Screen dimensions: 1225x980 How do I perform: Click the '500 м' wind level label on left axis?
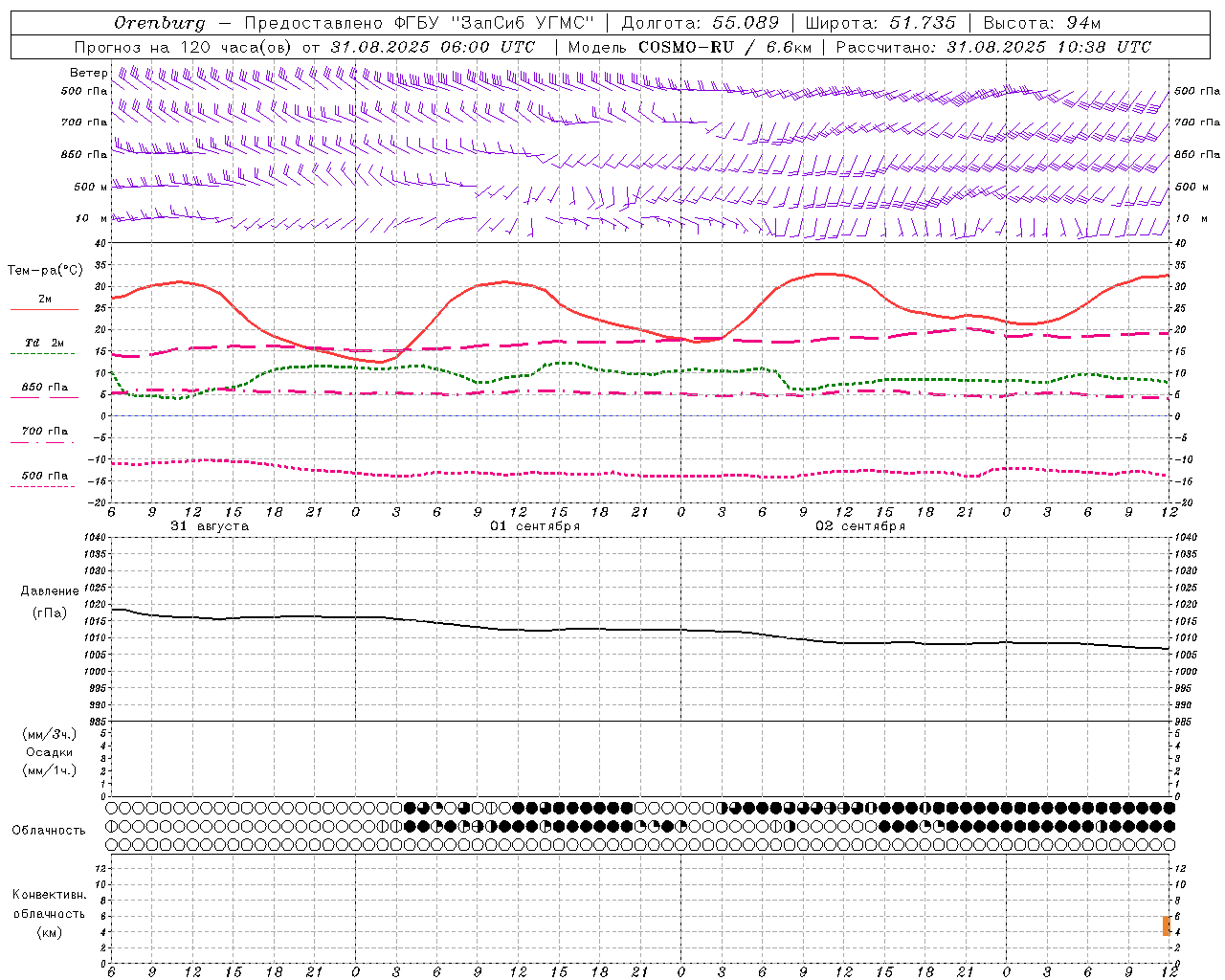[91, 187]
